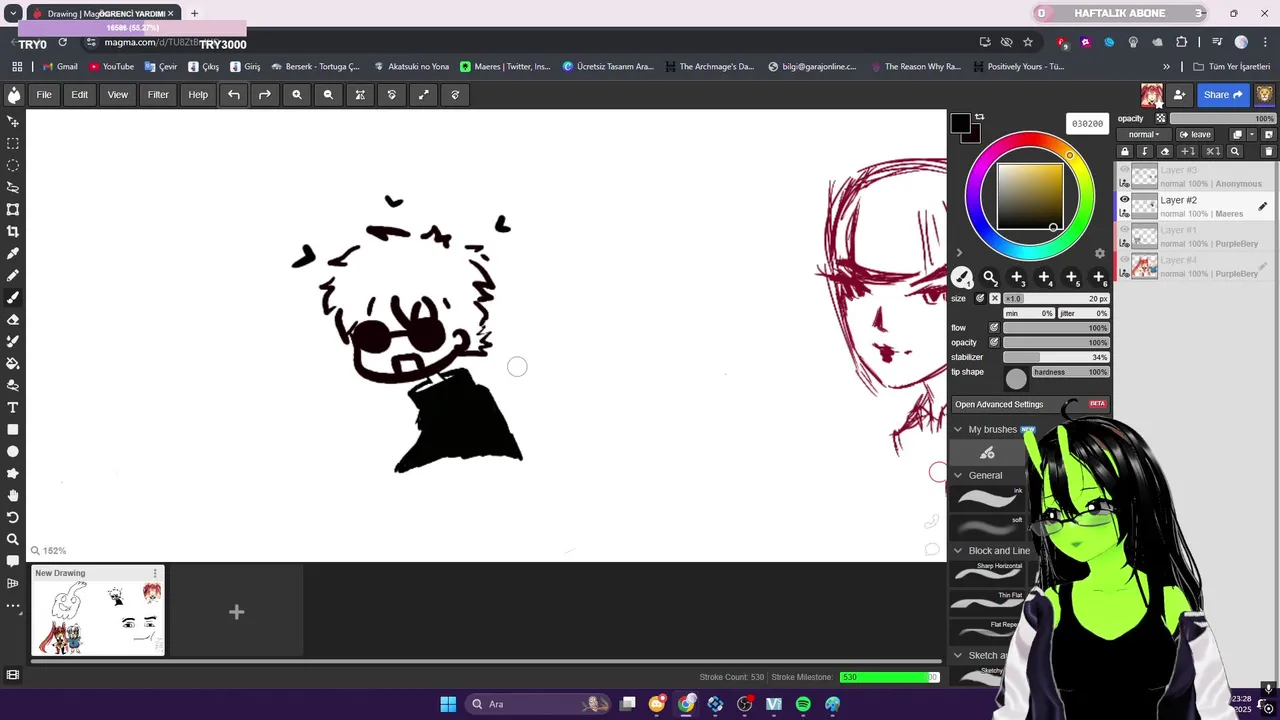Select brush slot 2 magnifier preset
The width and height of the screenshot is (1280, 720).
pos(989,277)
